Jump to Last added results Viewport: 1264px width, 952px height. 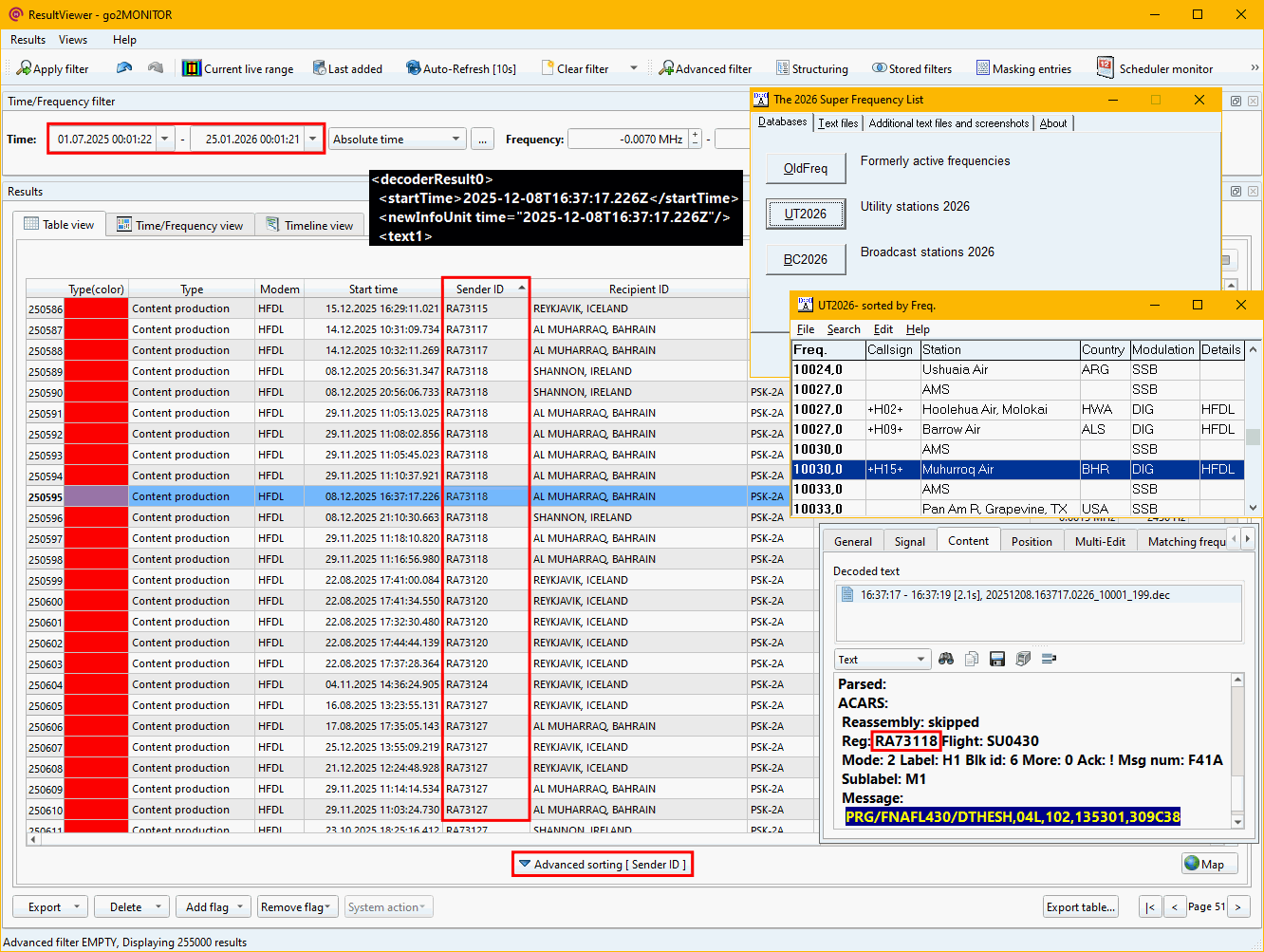347,68
